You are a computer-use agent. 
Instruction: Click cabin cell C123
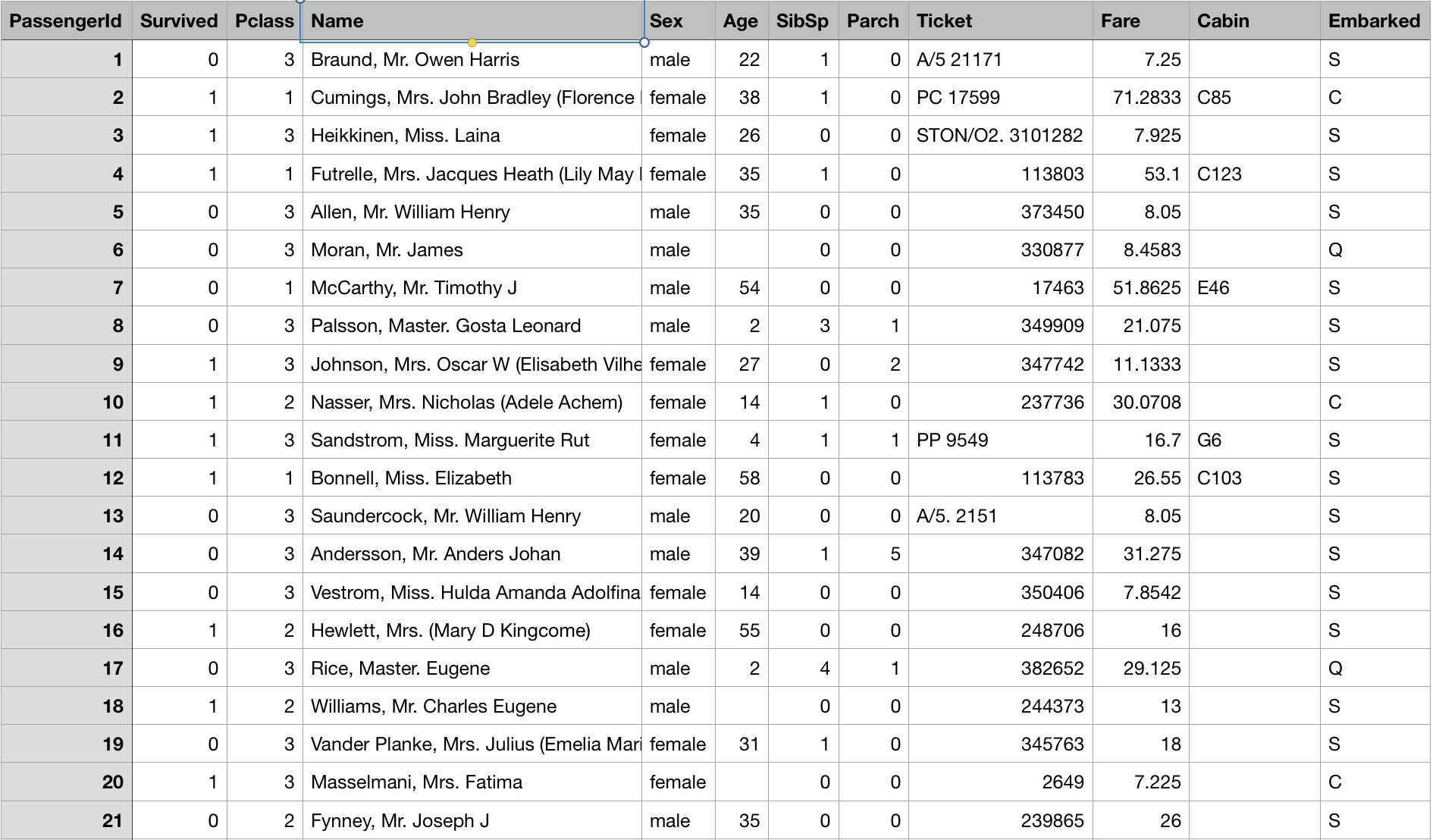1254,174
